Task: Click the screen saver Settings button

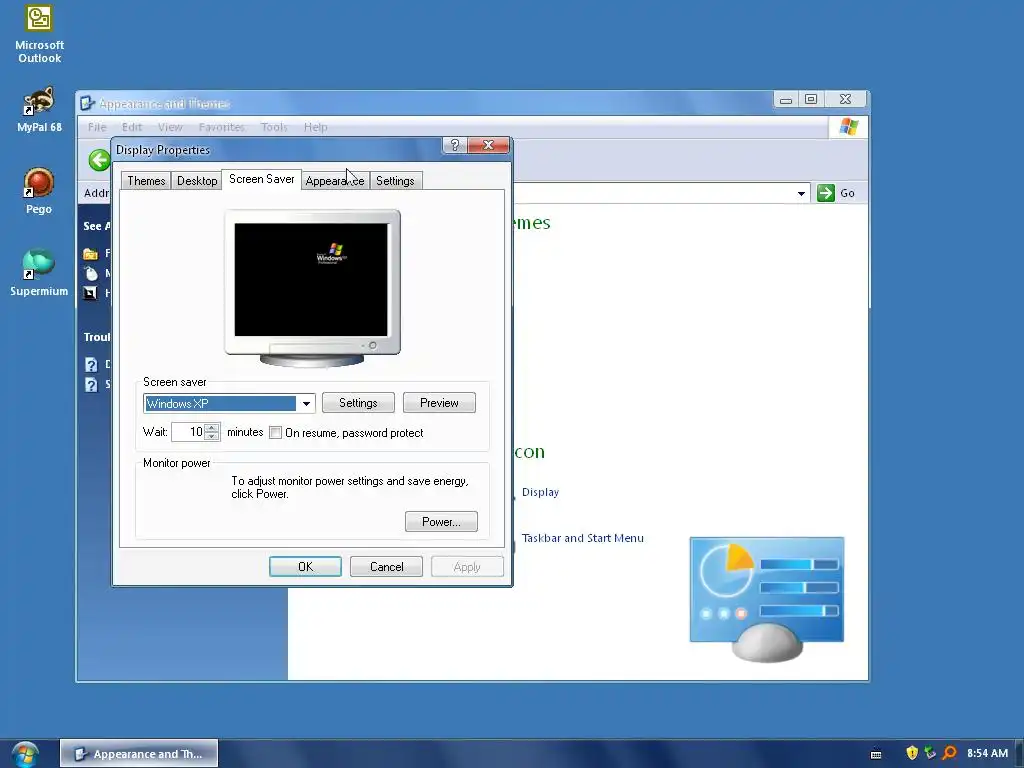Action: (x=358, y=403)
